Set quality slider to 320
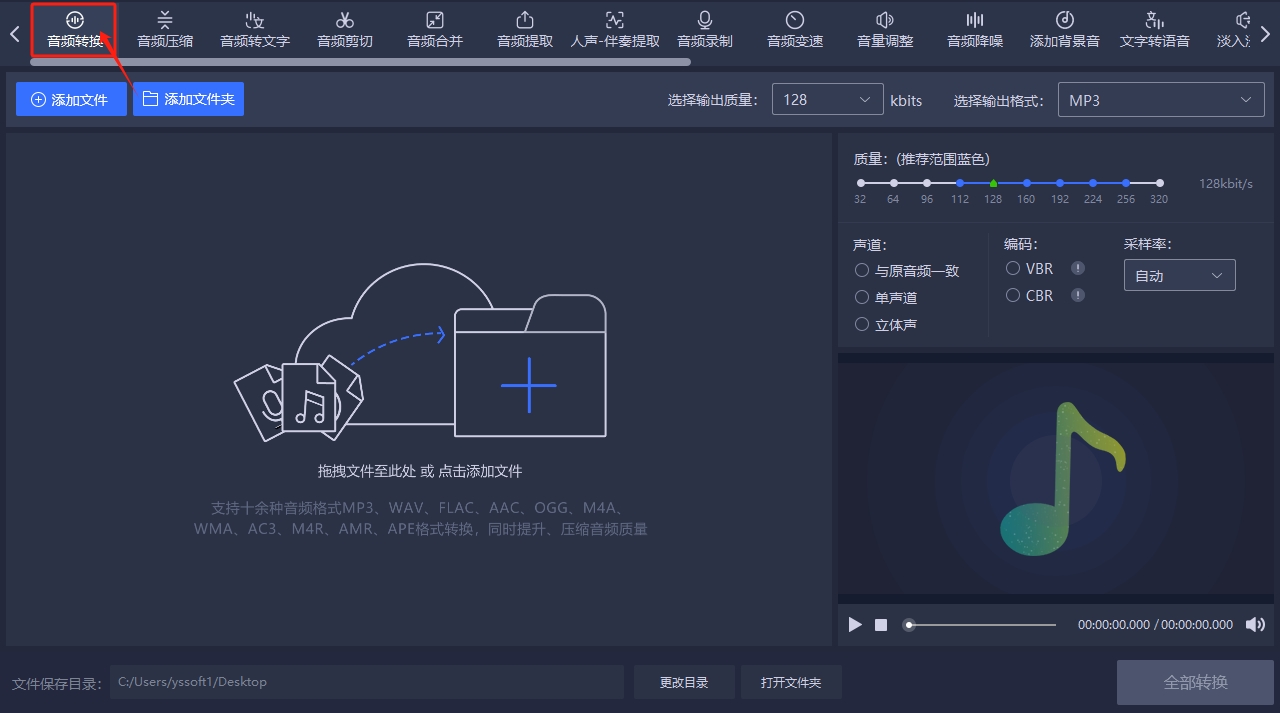The height and width of the screenshot is (713, 1280). [x=1159, y=183]
